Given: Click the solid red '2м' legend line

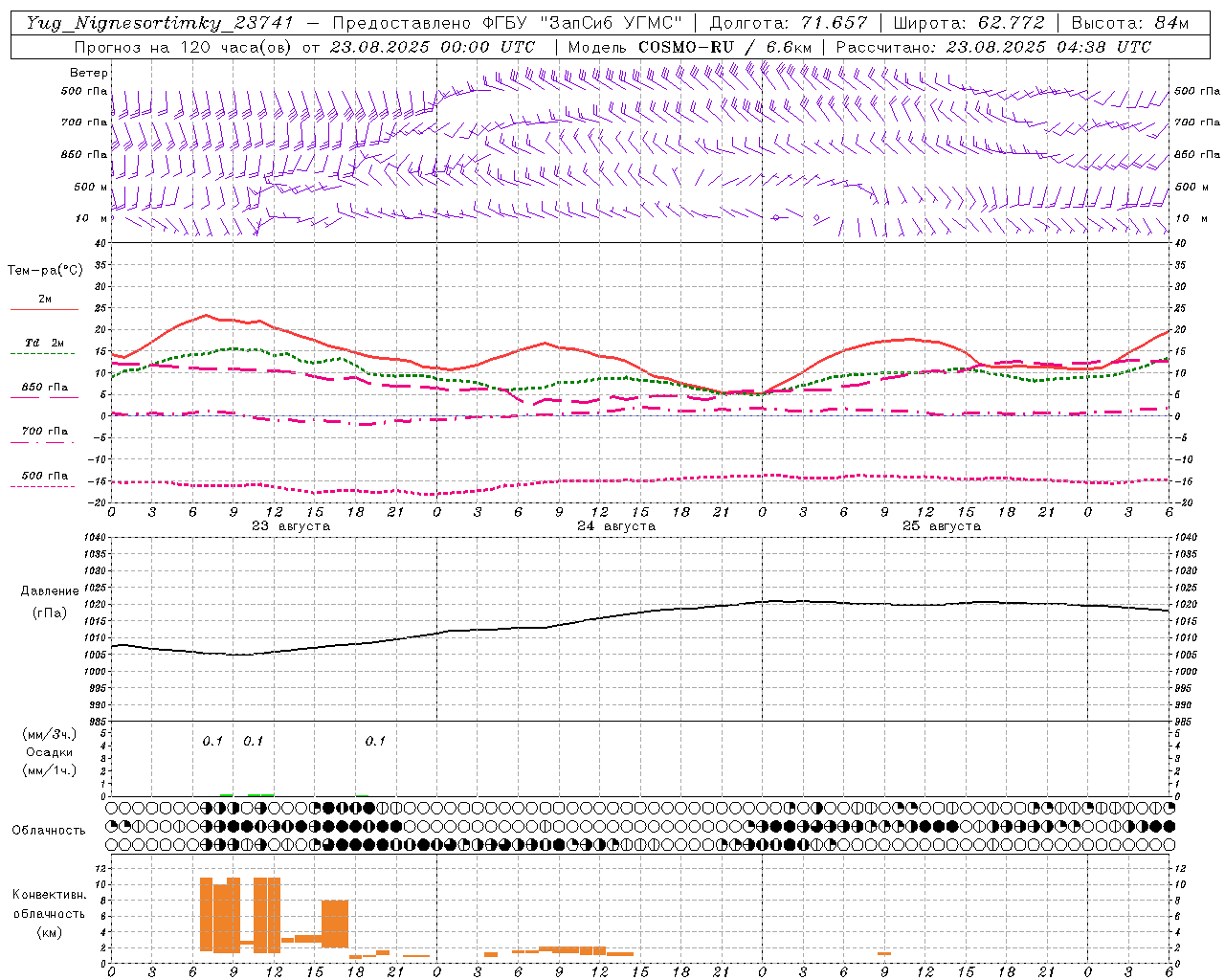Looking at the screenshot, I should (x=44, y=309).
